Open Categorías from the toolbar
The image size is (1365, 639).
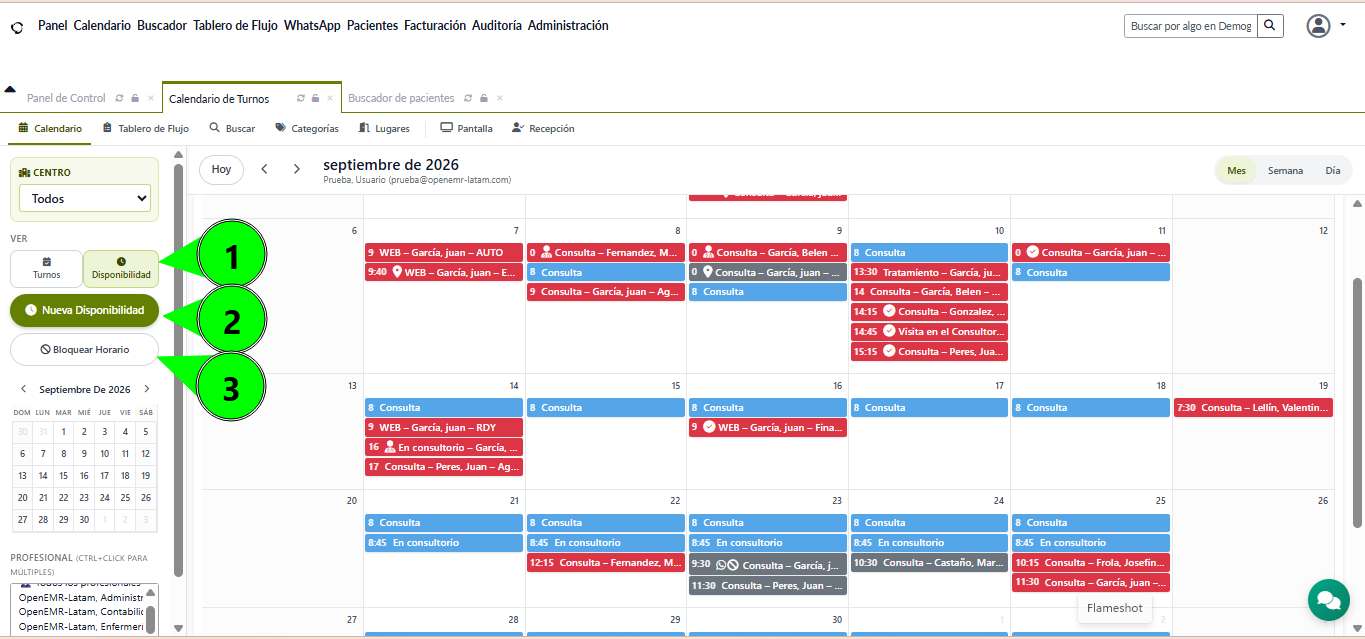pos(307,128)
